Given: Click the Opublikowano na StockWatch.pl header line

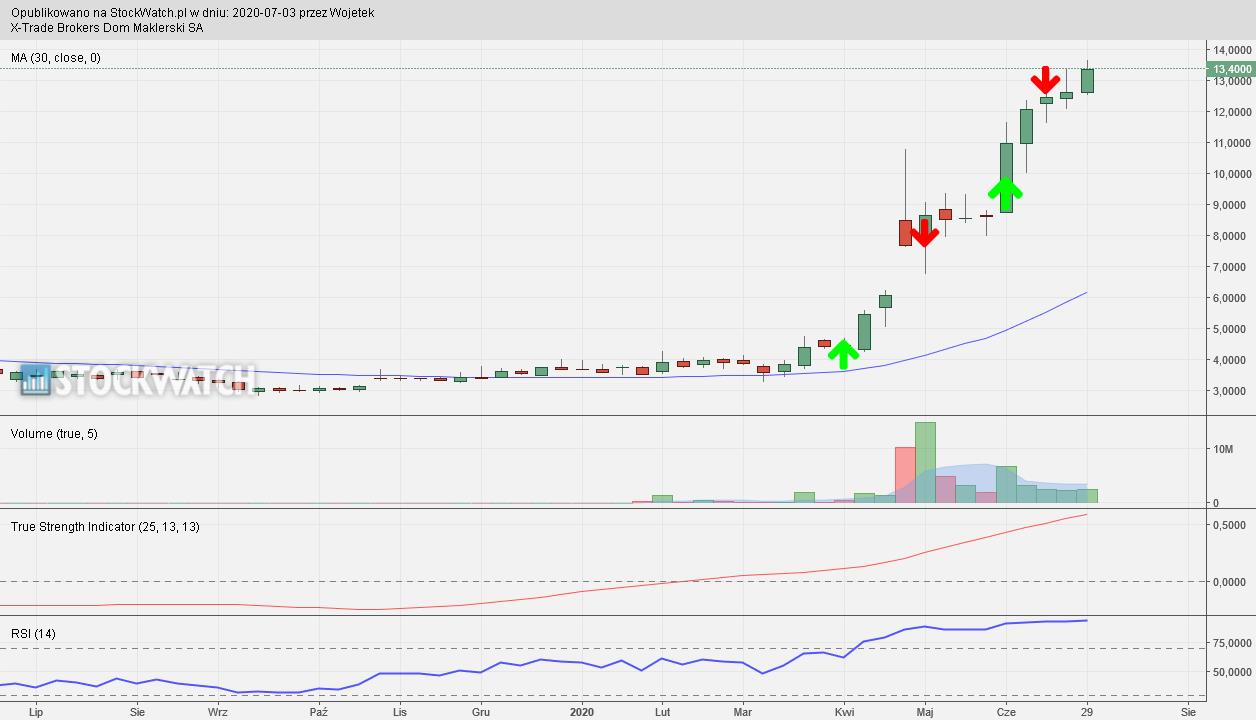Looking at the screenshot, I should point(193,13).
